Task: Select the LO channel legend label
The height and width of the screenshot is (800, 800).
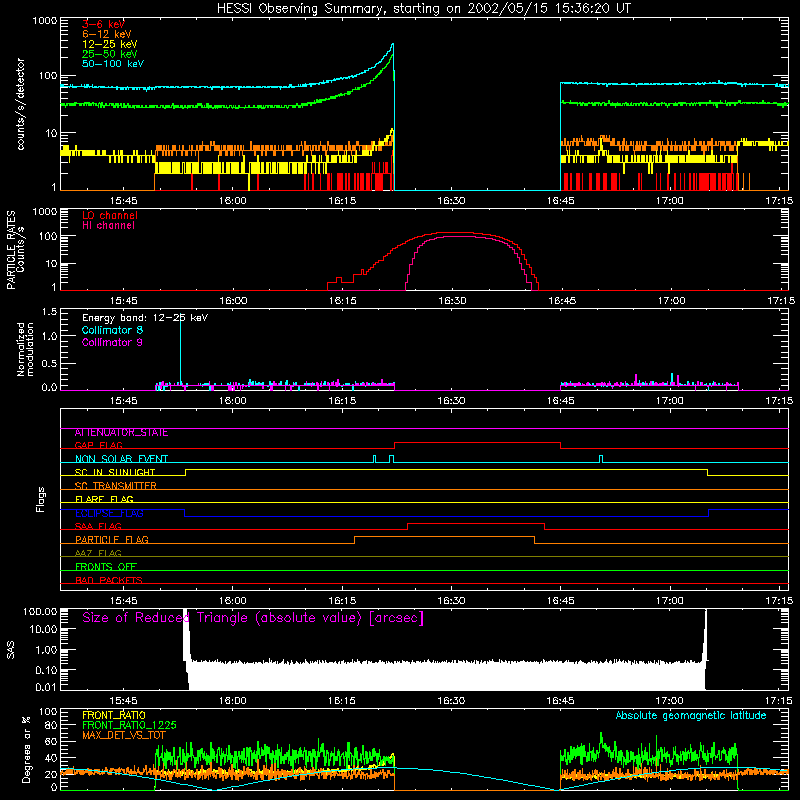Action: click(x=110, y=215)
